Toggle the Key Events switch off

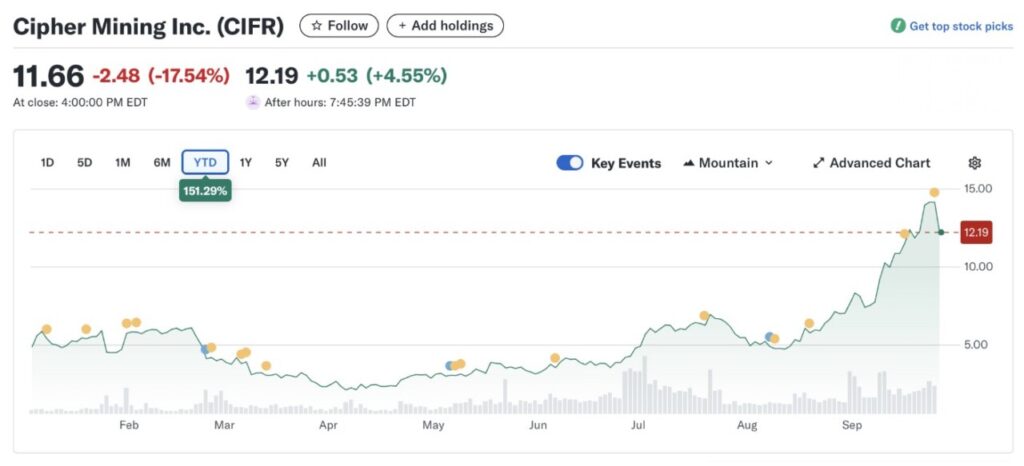570,163
